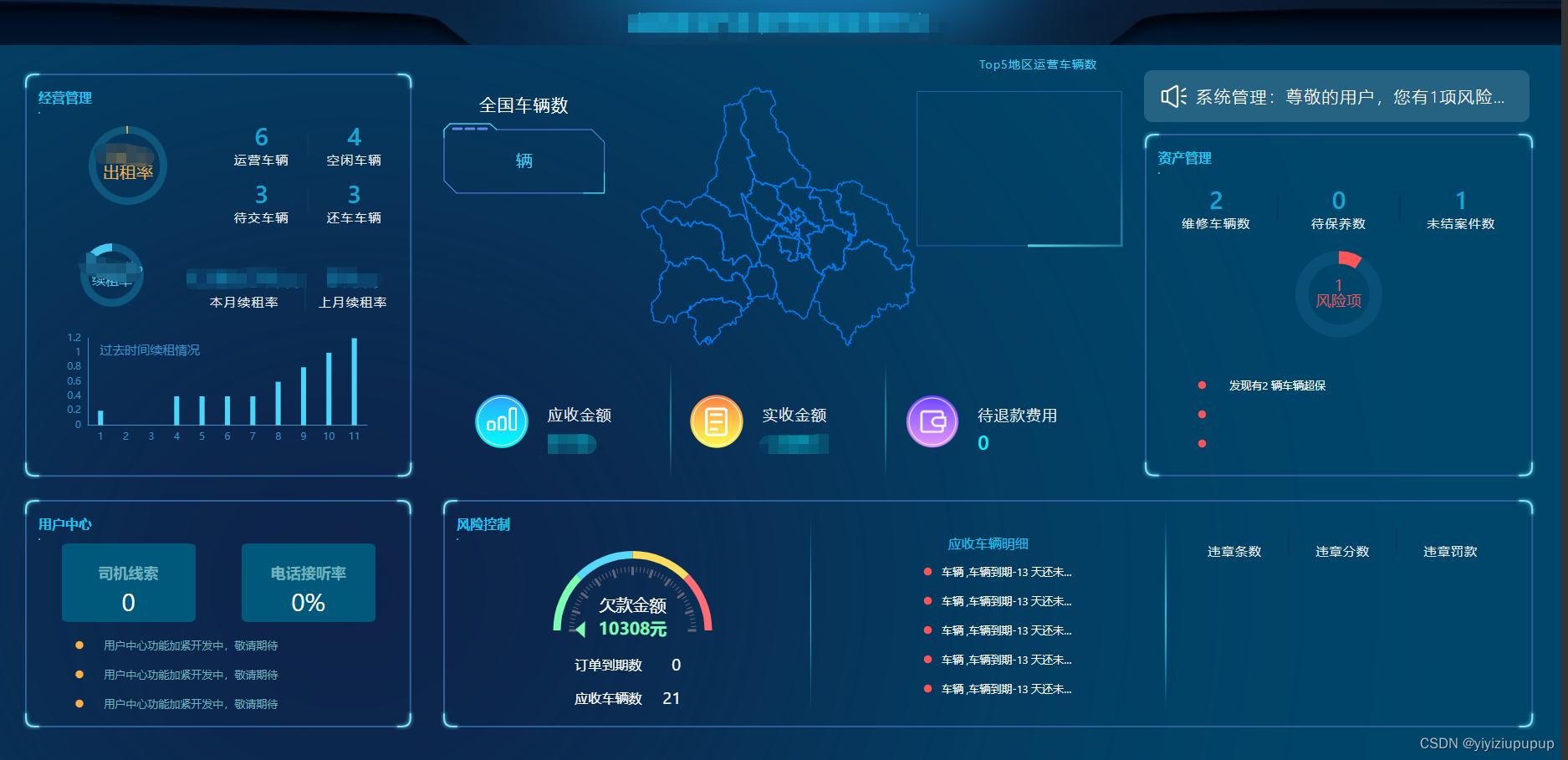
Task: Select the 出租率 circular gauge icon
Action: [127, 166]
